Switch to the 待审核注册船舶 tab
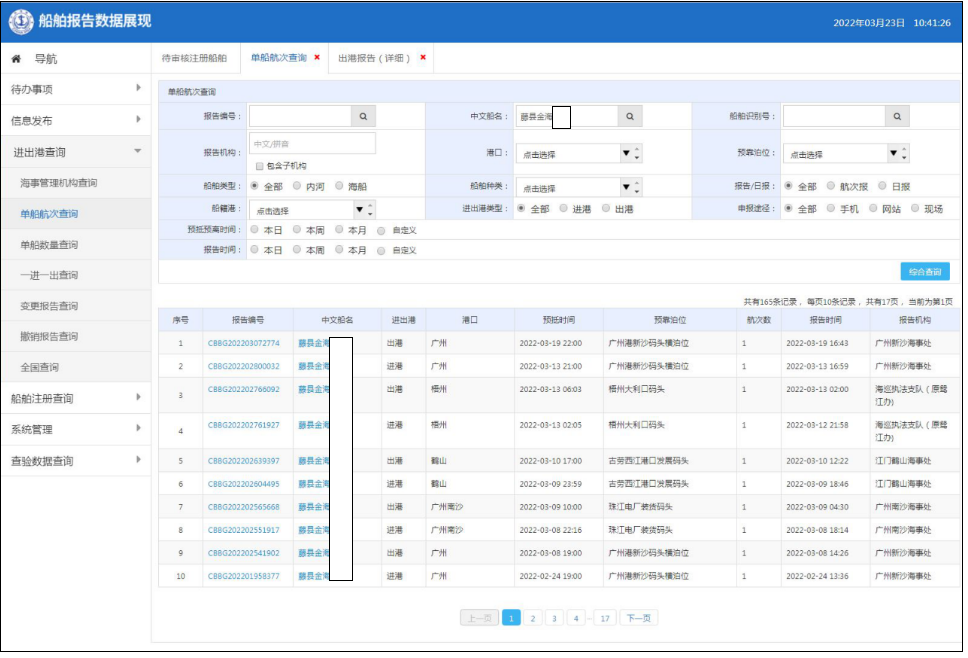The height and width of the screenshot is (658, 968). [x=194, y=59]
